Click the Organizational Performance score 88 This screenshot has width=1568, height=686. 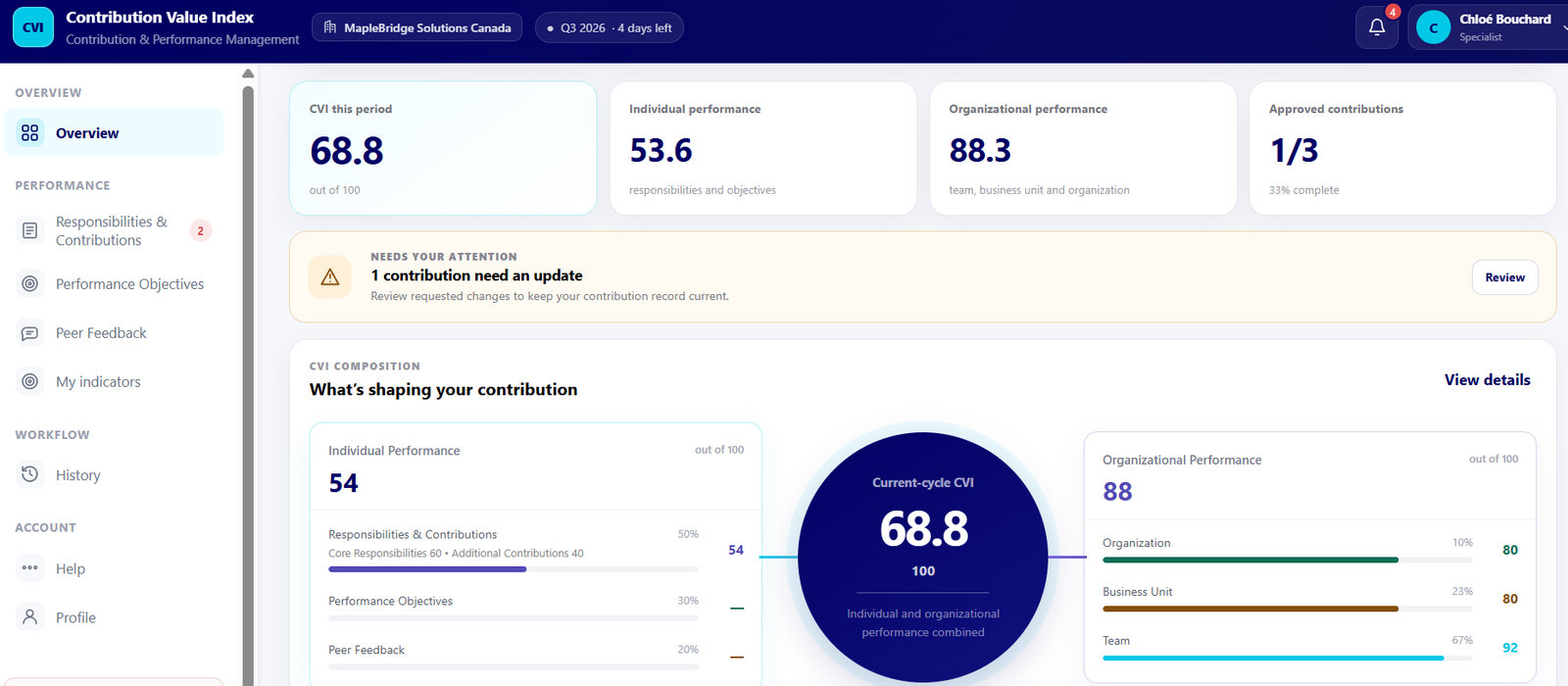point(1117,492)
